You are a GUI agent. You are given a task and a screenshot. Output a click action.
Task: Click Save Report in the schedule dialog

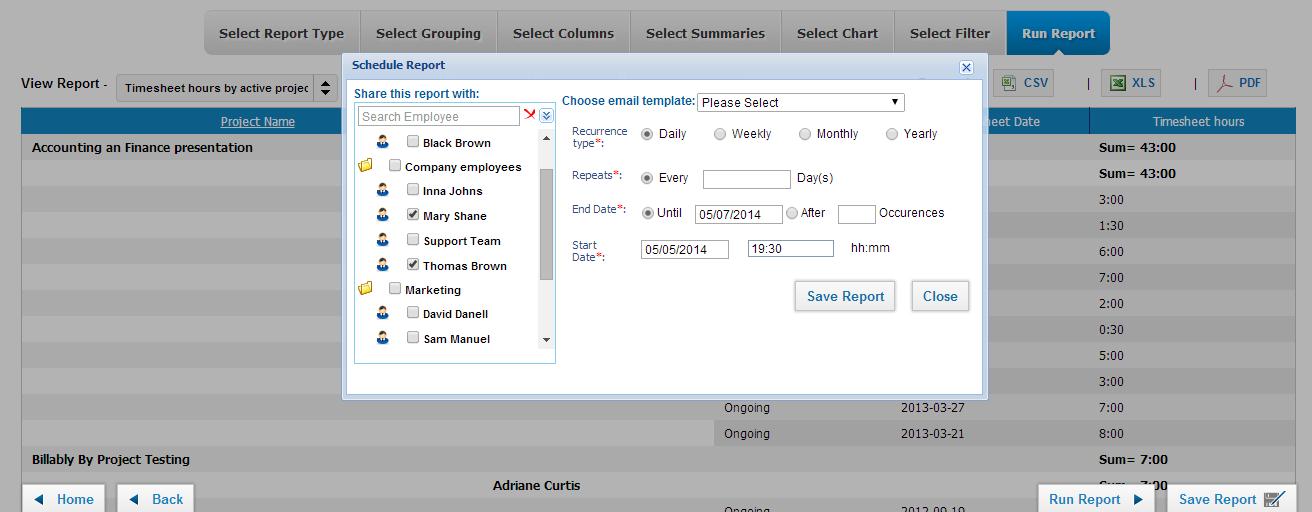click(846, 296)
